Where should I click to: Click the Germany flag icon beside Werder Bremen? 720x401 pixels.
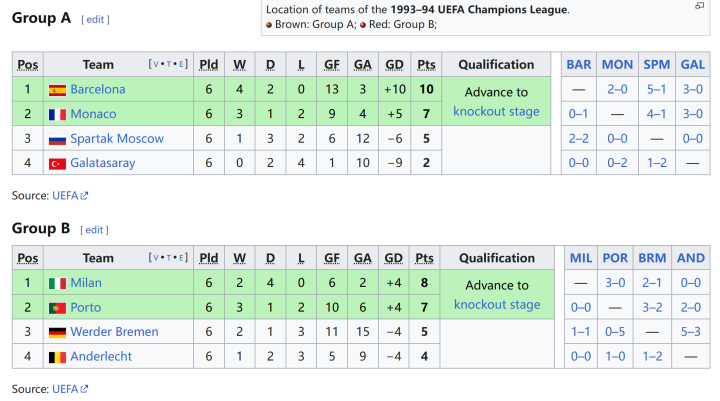click(x=57, y=332)
